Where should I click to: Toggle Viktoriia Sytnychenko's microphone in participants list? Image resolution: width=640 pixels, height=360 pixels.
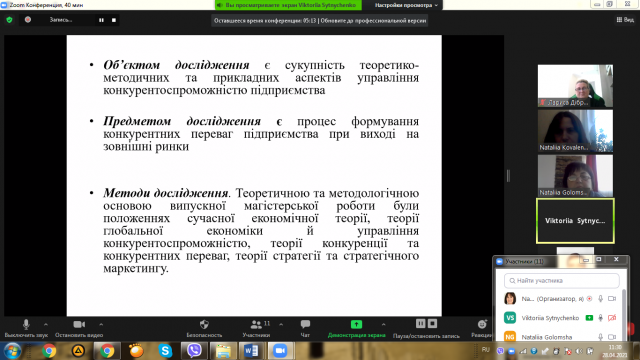point(600,318)
